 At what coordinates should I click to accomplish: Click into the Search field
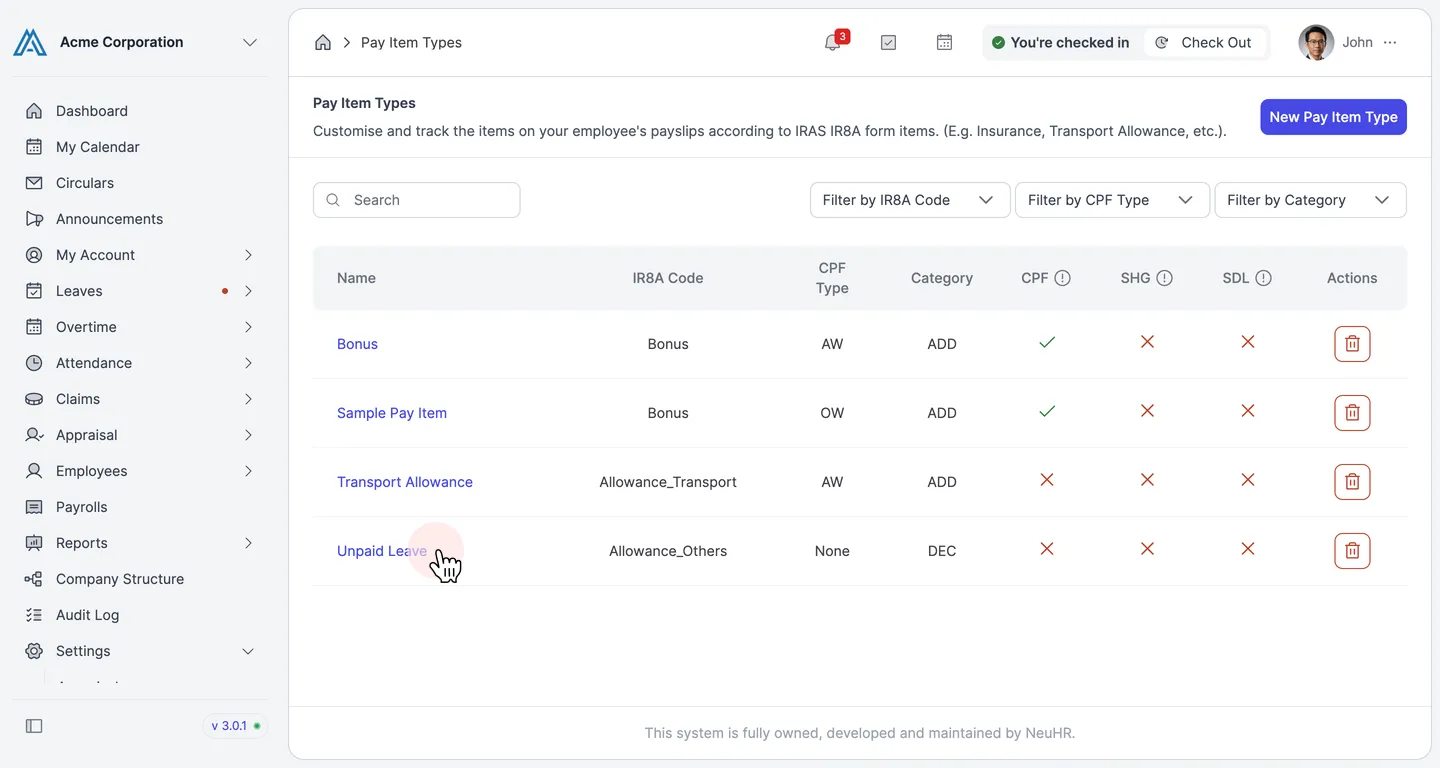[417, 200]
